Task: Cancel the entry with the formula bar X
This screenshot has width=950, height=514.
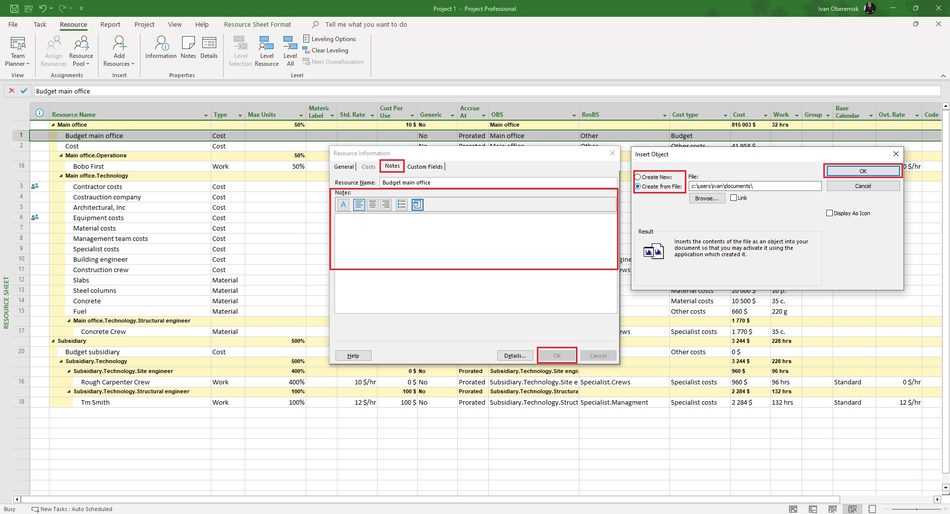Action: click(x=12, y=91)
